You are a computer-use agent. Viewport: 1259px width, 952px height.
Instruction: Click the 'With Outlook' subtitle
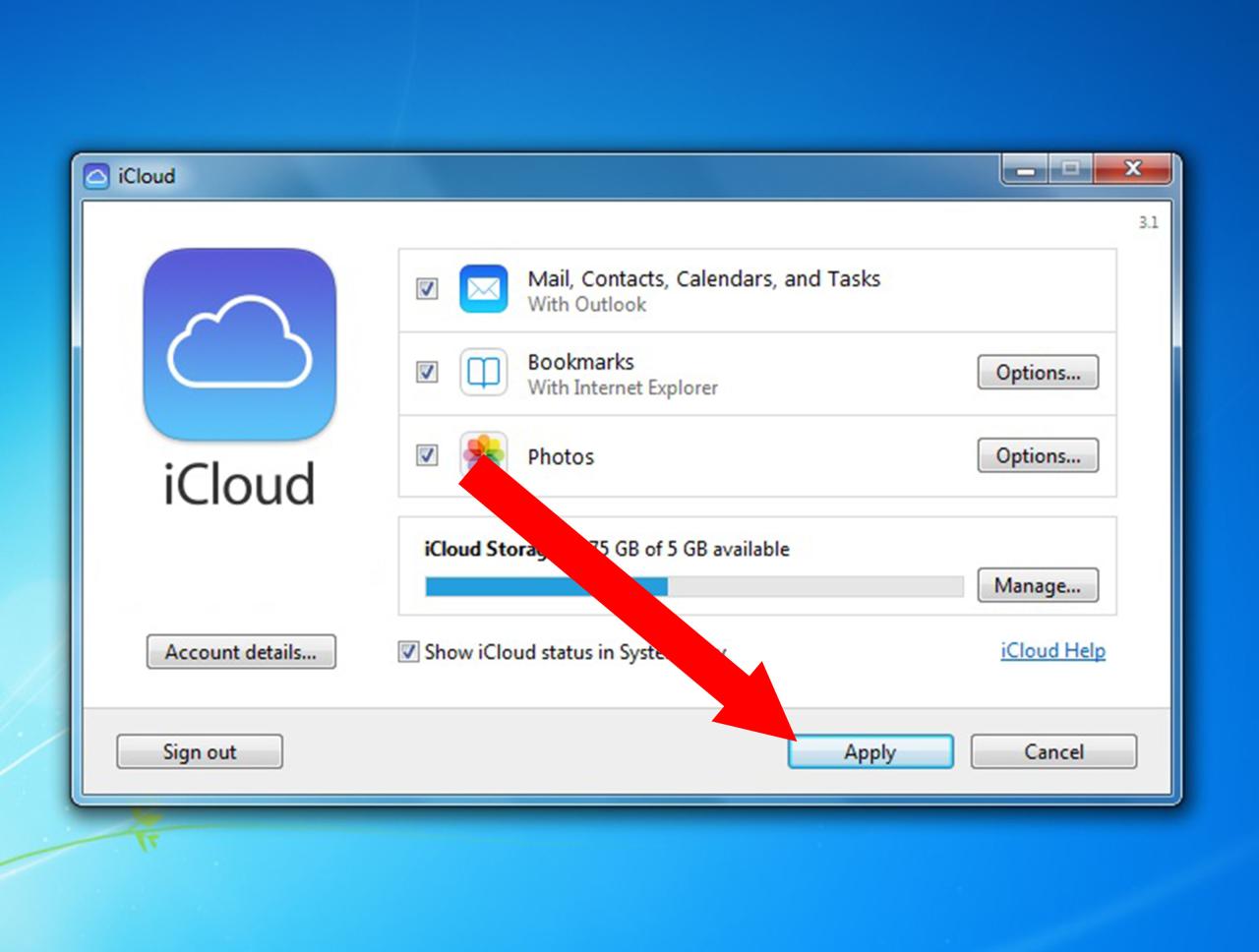[x=587, y=305]
